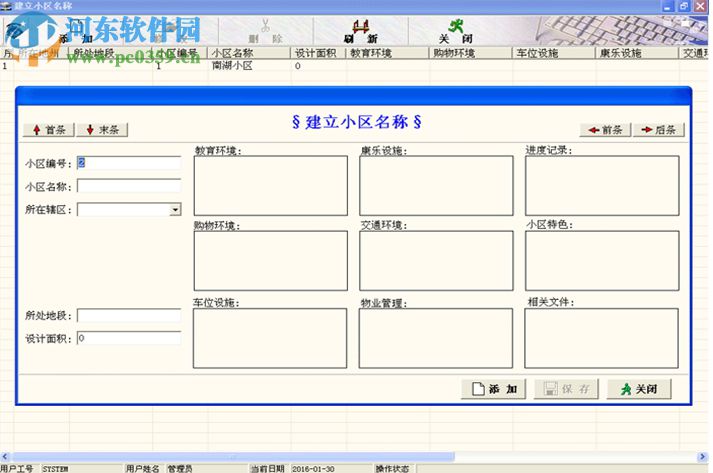Click the 物业管理 text area
The width and height of the screenshot is (713, 473).
[x=436, y=338]
